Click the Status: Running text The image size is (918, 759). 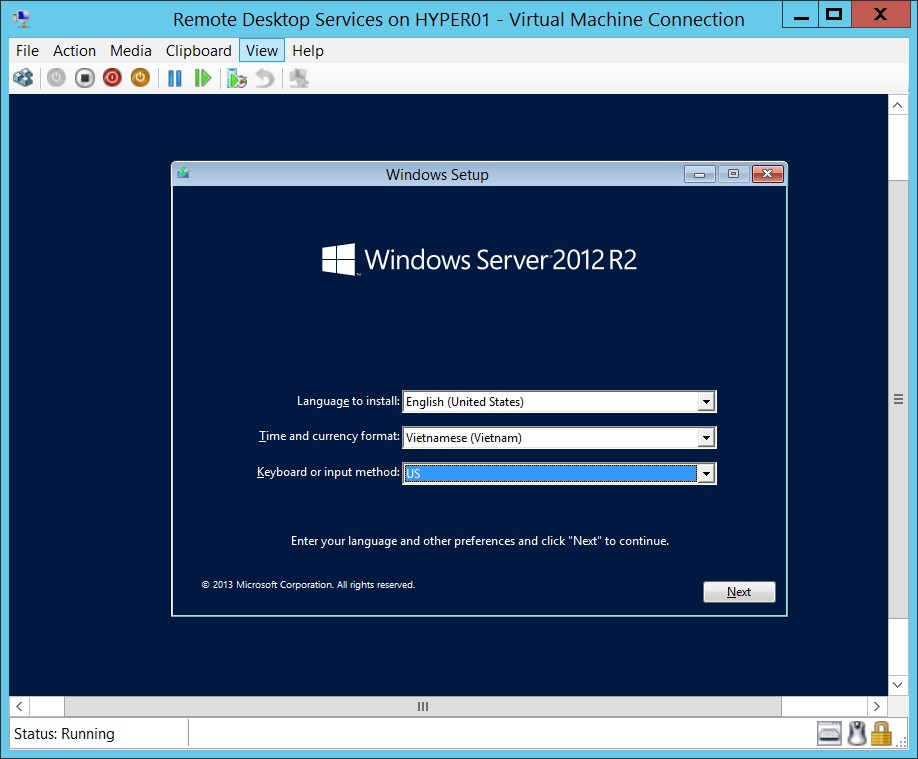[64, 734]
